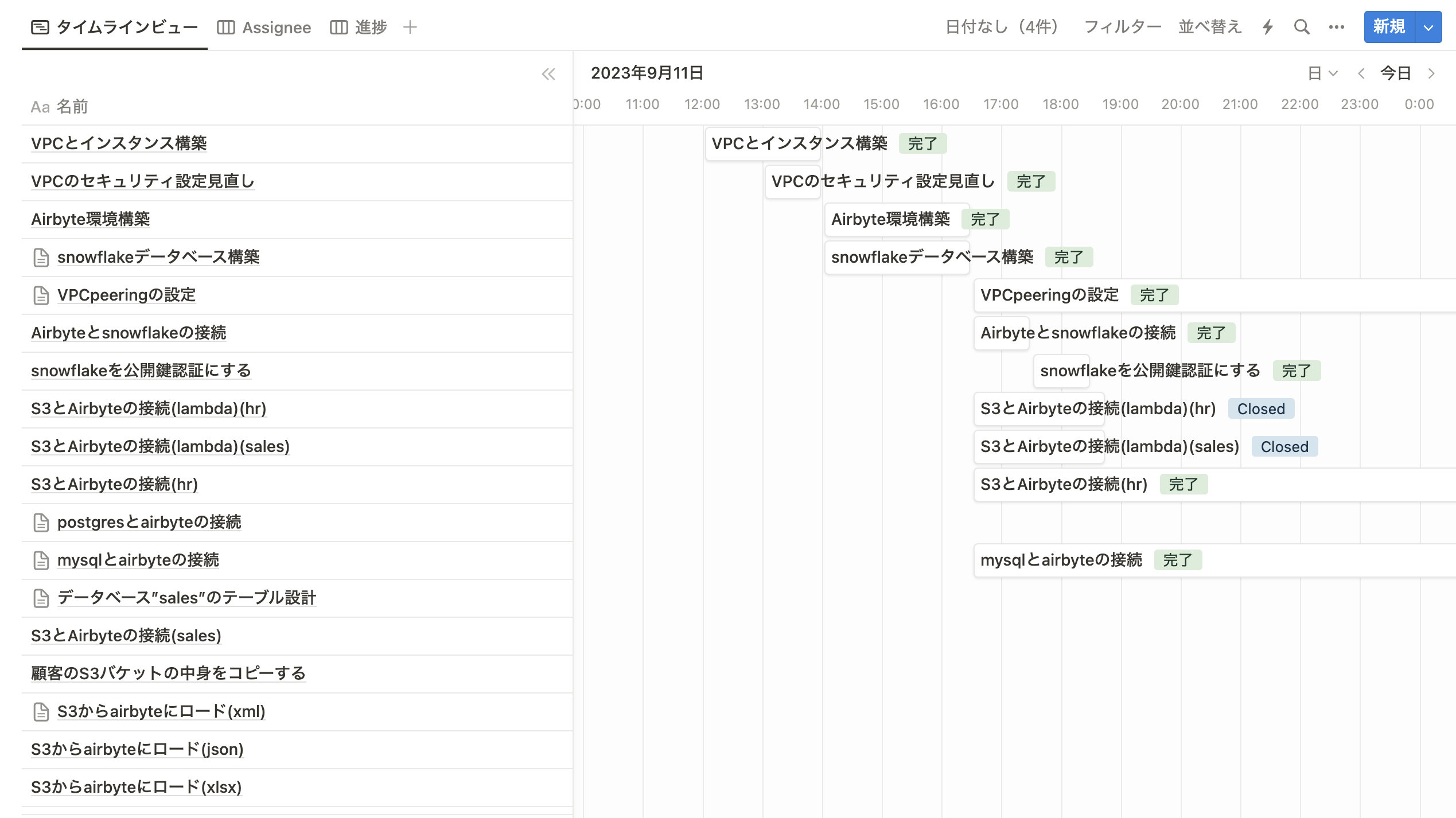Click the page icon beside VPCpeeringの設定
Screen dimensions: 1456x818
click(41, 295)
